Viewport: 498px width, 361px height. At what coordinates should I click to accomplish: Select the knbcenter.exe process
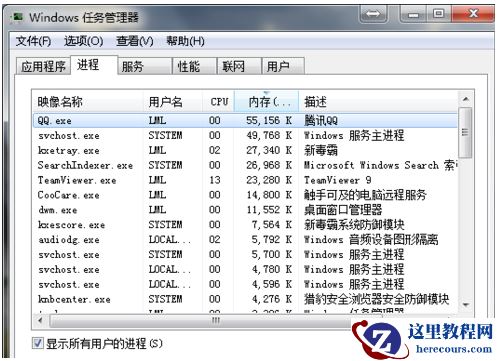245,299
